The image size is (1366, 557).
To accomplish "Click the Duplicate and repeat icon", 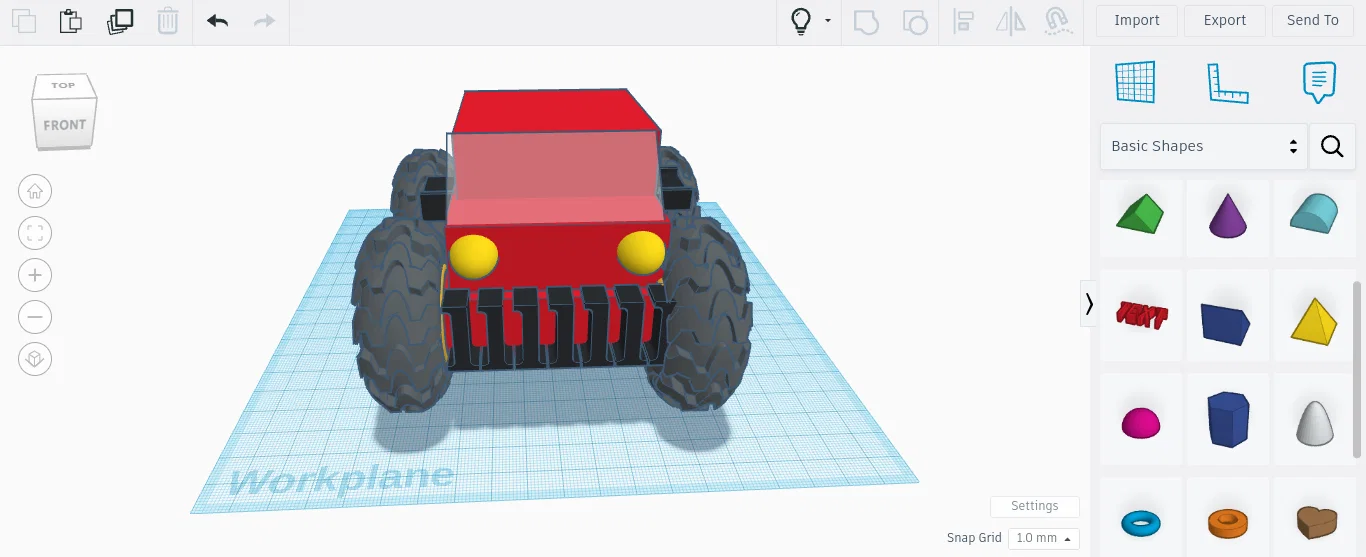I will click(x=120, y=21).
